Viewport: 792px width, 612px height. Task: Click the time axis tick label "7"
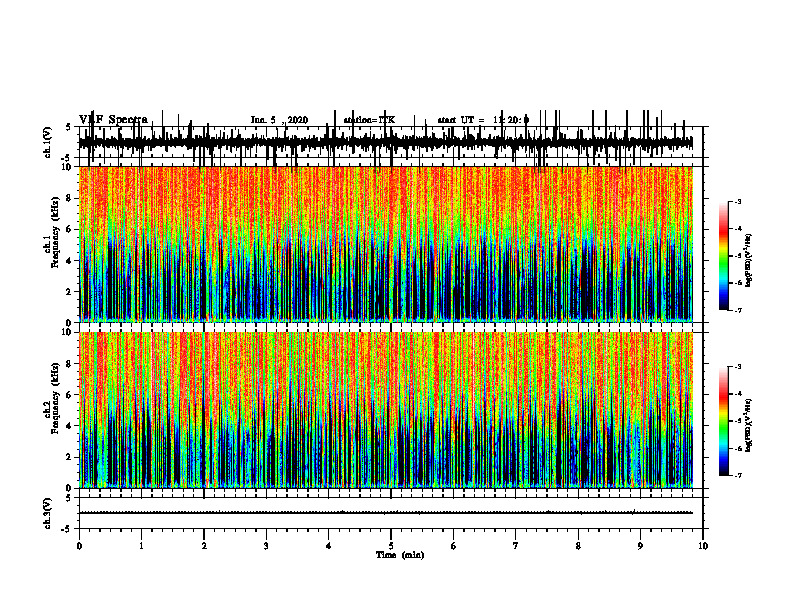516,546
